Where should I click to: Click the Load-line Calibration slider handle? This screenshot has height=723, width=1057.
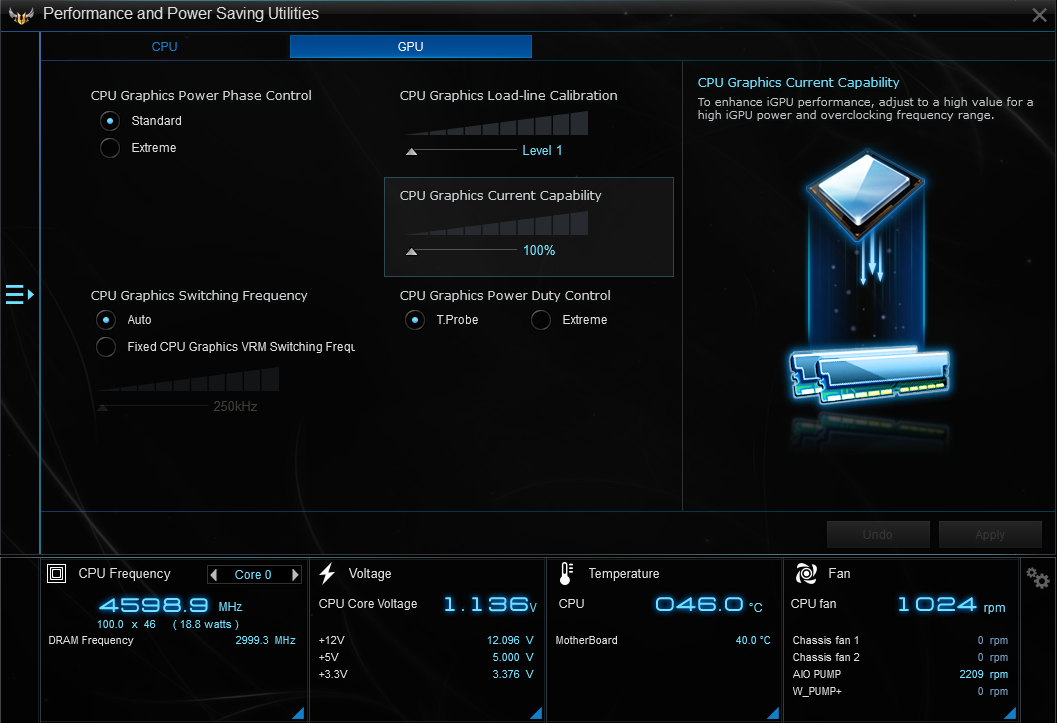click(x=411, y=152)
